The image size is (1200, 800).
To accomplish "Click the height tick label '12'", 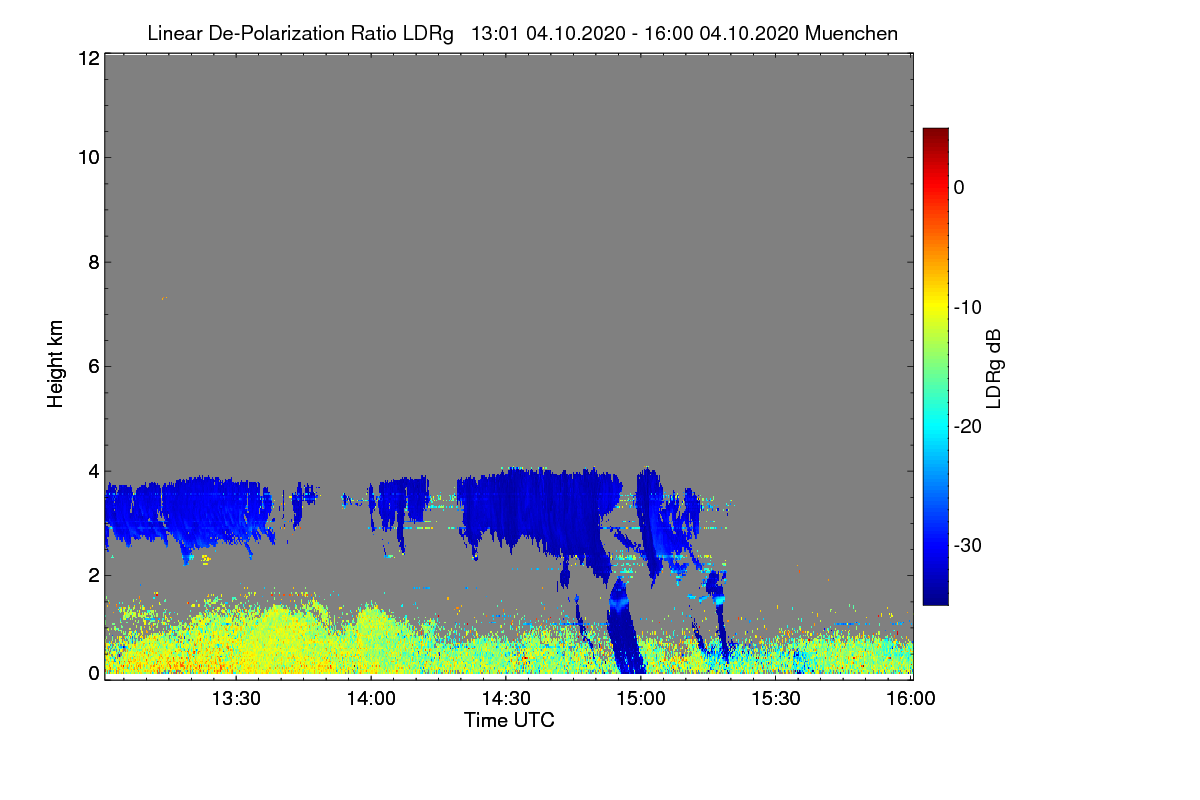I will (87, 58).
